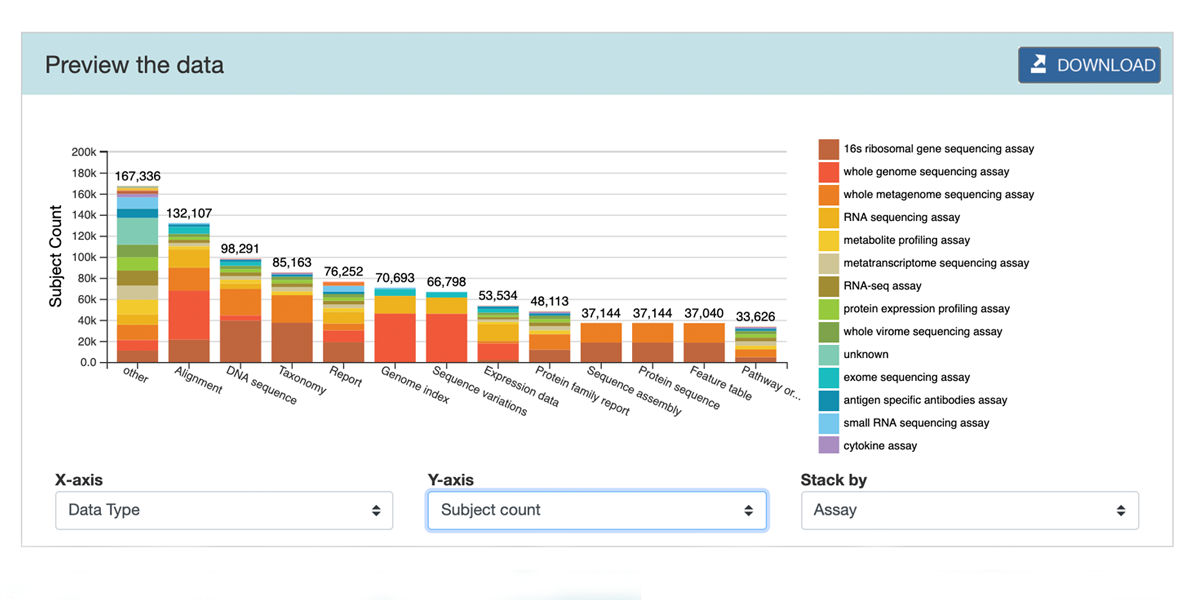Image resolution: width=1200 pixels, height=600 pixels.
Task: Click the DOWNLOAD button
Action: (x=1089, y=65)
